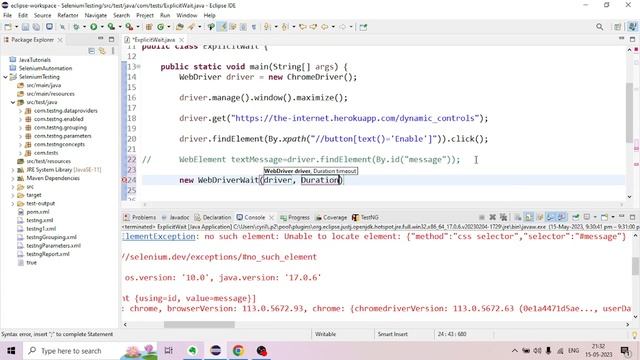
Task: Click the Previous Annotation icon
Action: tap(285, 27)
